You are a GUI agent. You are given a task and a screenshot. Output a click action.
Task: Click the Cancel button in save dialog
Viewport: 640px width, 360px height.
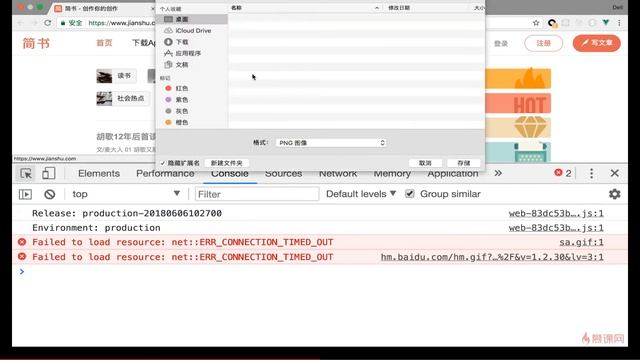tap(425, 163)
